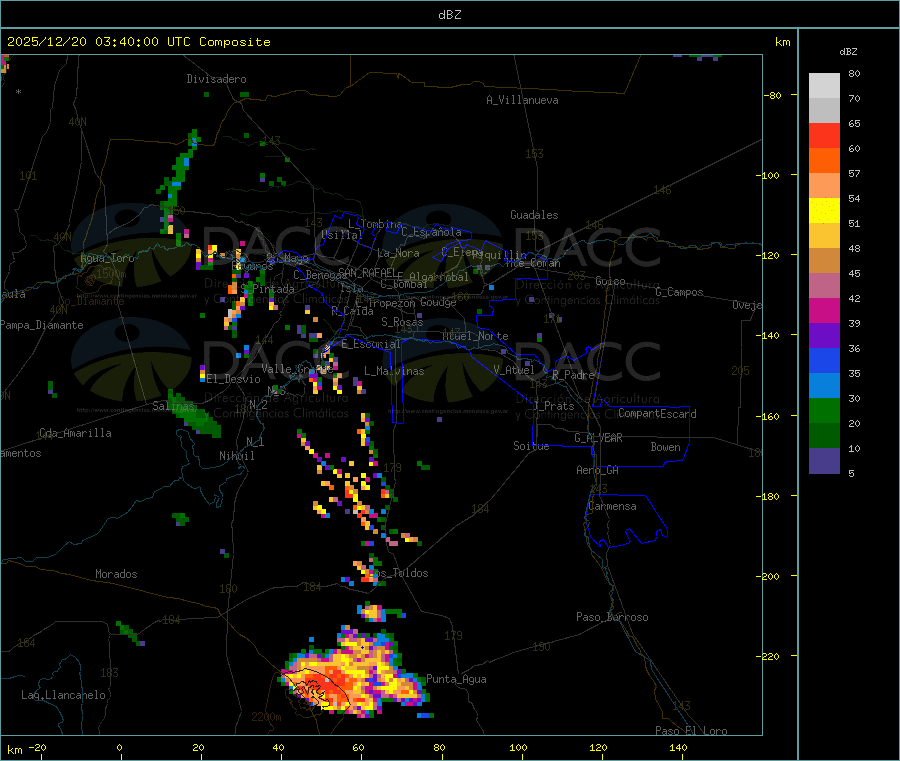Click the dBZ title at top center

tap(449, 14)
